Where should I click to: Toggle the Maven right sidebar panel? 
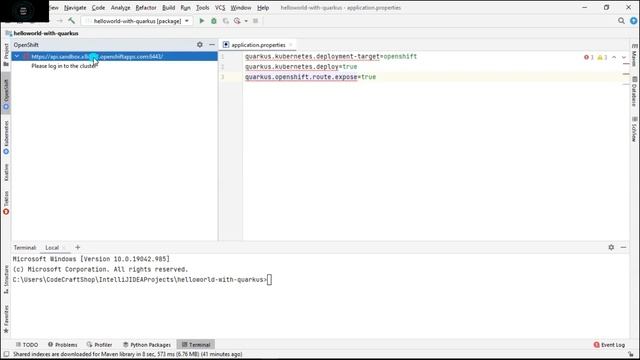(634, 55)
